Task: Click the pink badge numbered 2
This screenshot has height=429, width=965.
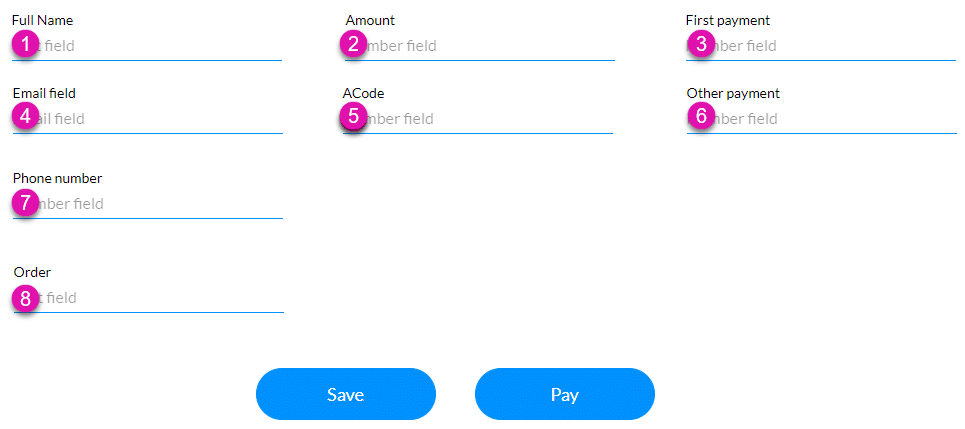Action: click(x=352, y=44)
